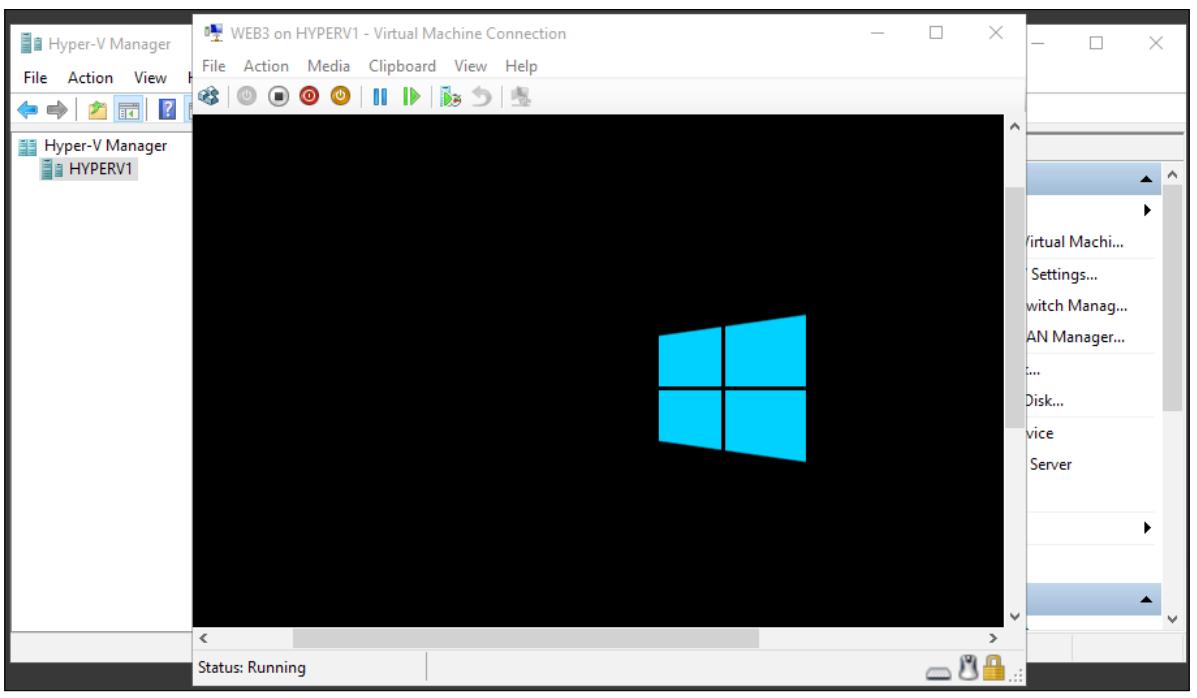Click Import Virtual Machine action link

tap(1075, 242)
